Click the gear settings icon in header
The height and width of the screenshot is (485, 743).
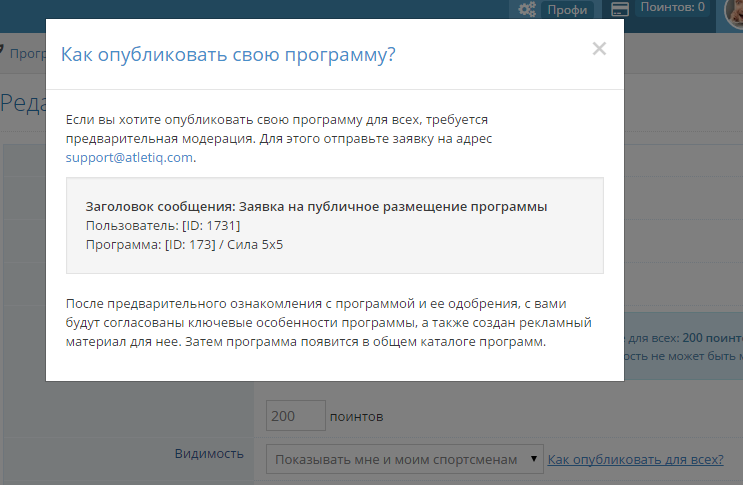point(526,9)
